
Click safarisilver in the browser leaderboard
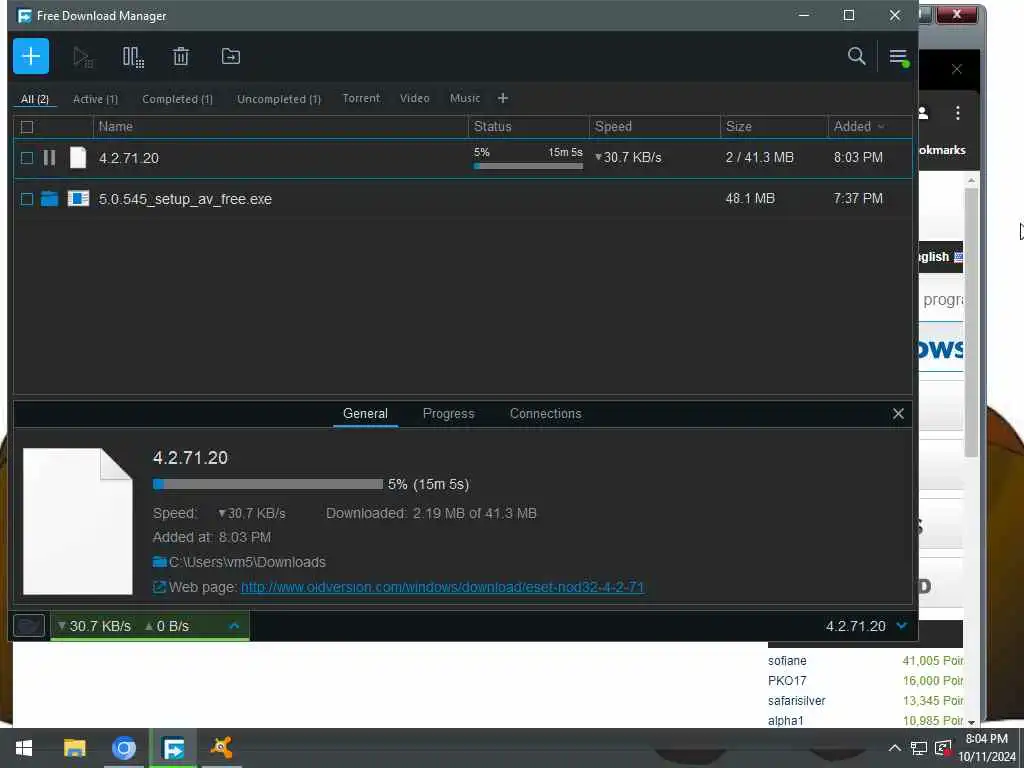[796, 700]
